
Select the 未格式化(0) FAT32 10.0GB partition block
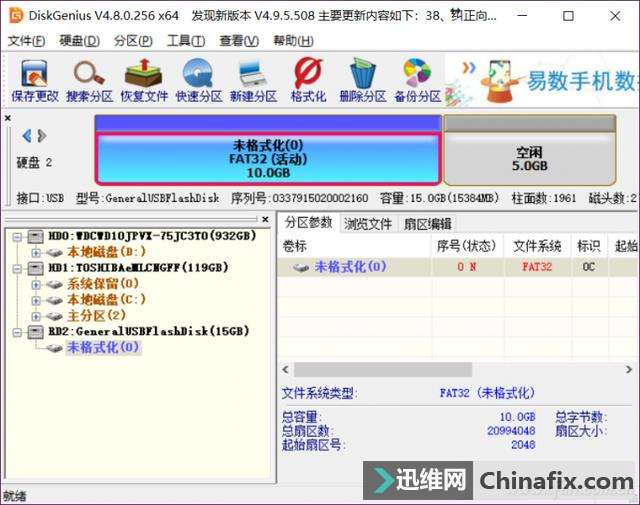tap(268, 158)
